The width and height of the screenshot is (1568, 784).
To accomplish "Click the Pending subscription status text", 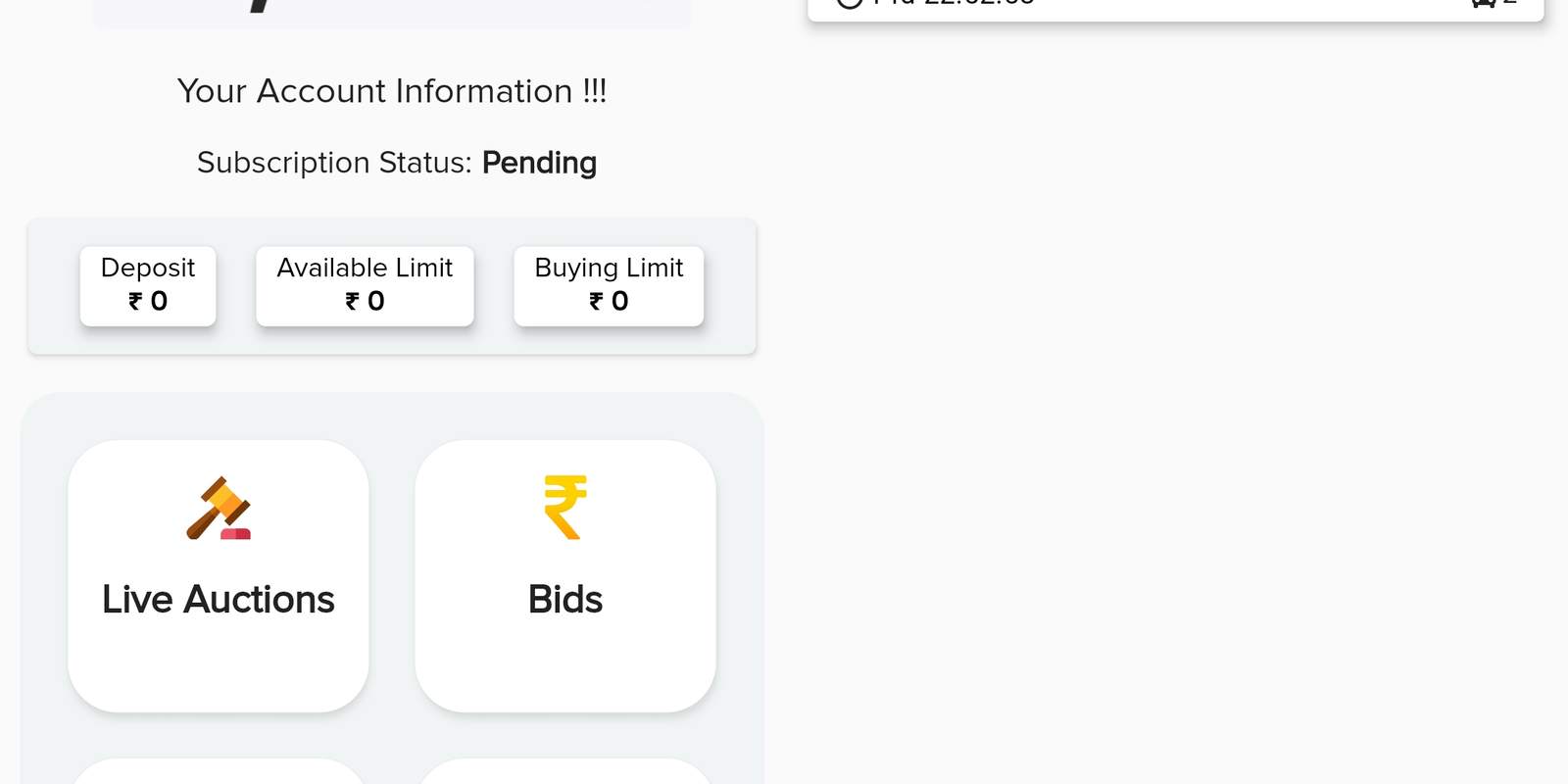I will [539, 163].
